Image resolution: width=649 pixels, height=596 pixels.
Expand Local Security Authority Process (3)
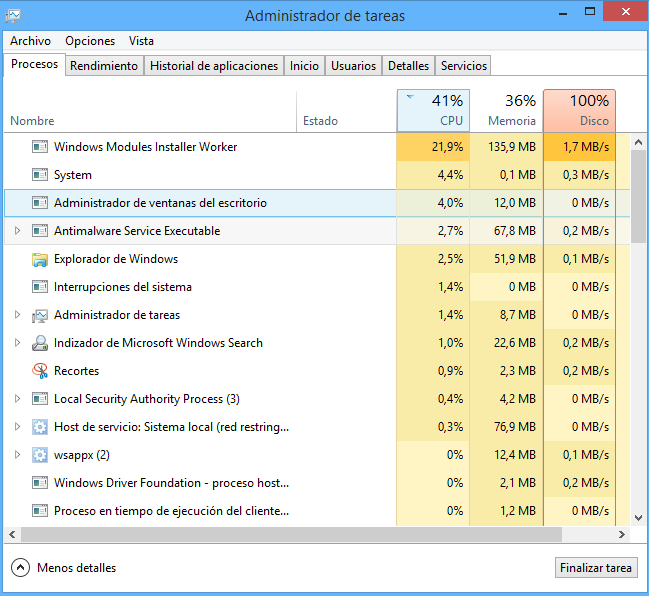(x=17, y=399)
